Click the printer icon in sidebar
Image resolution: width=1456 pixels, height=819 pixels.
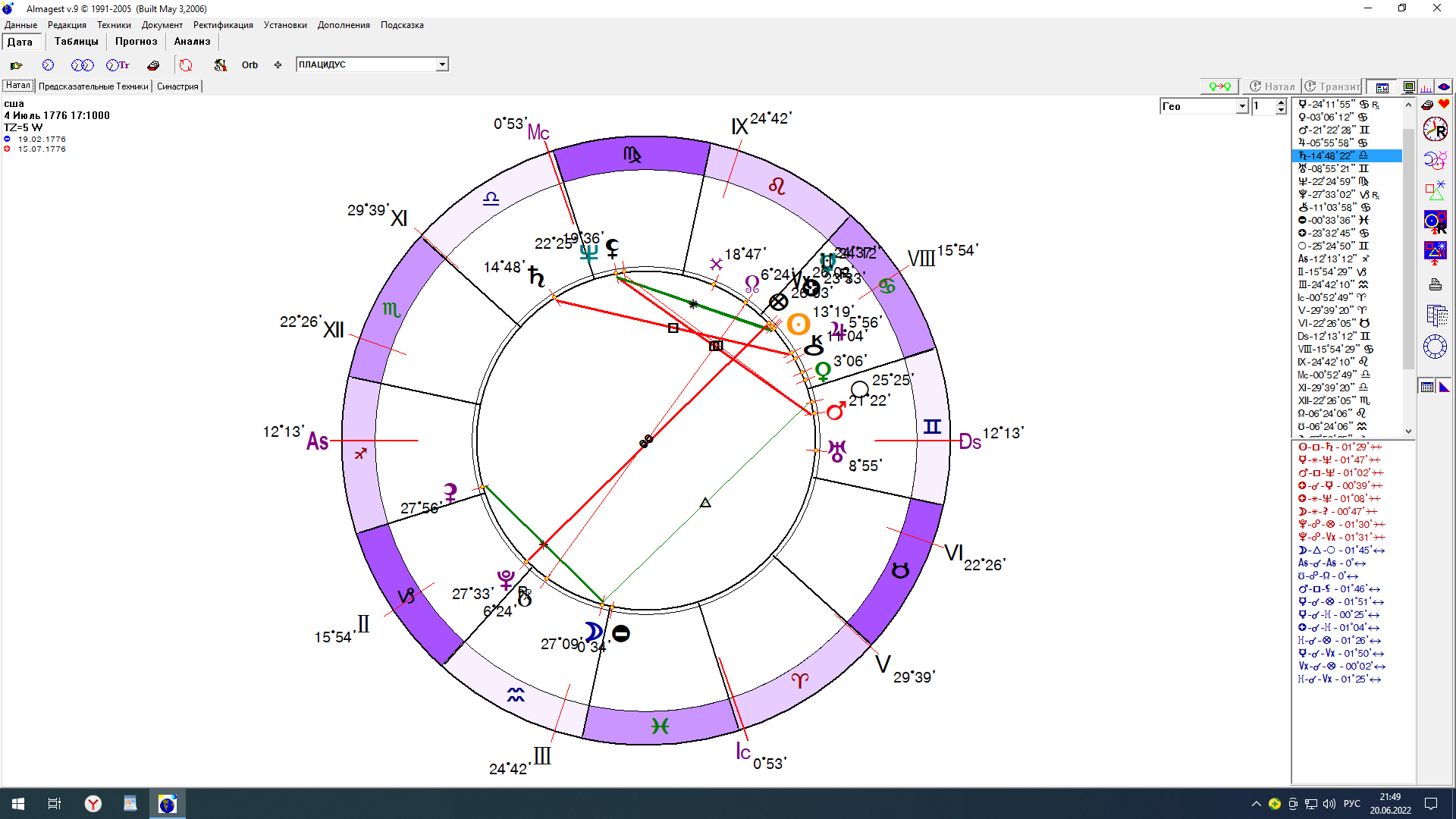point(1436,285)
